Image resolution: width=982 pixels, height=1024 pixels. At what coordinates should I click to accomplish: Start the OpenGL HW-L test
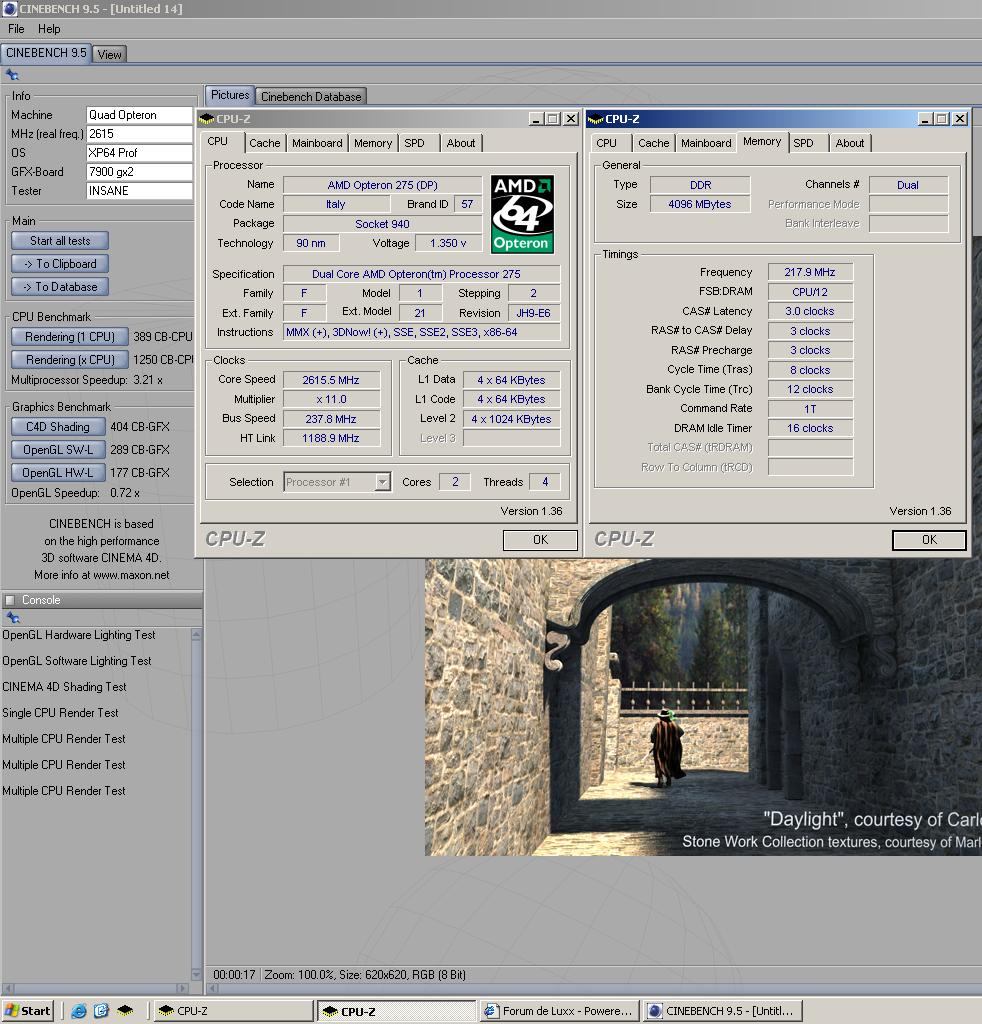click(58, 473)
